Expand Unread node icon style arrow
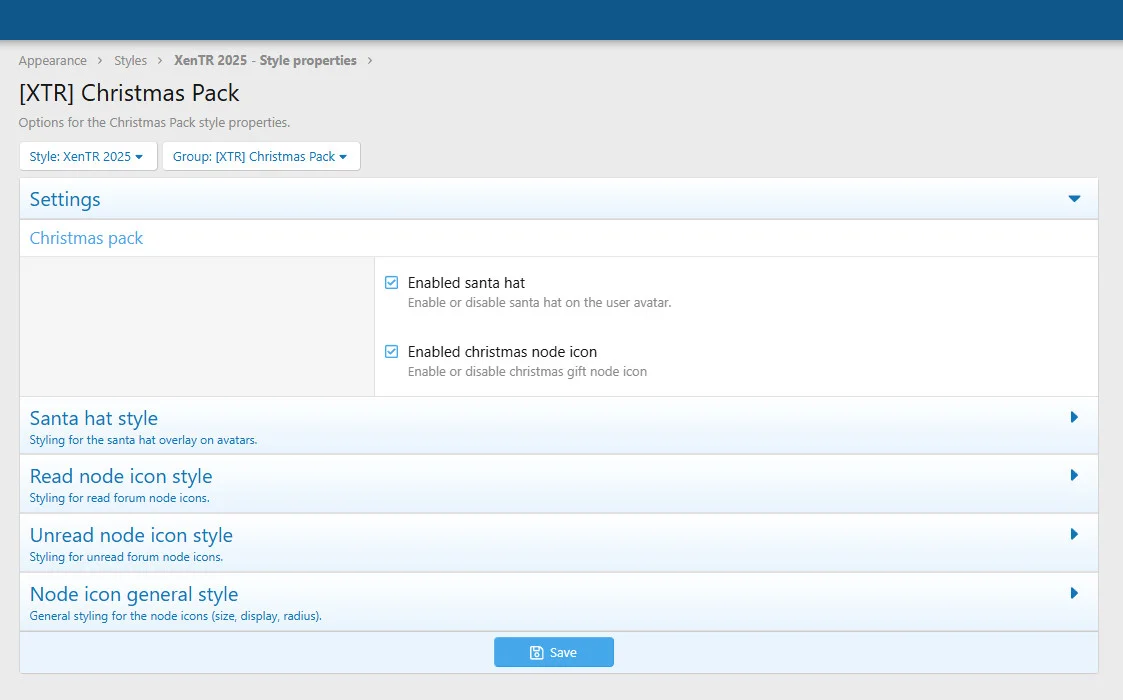1123x700 pixels. click(1074, 534)
